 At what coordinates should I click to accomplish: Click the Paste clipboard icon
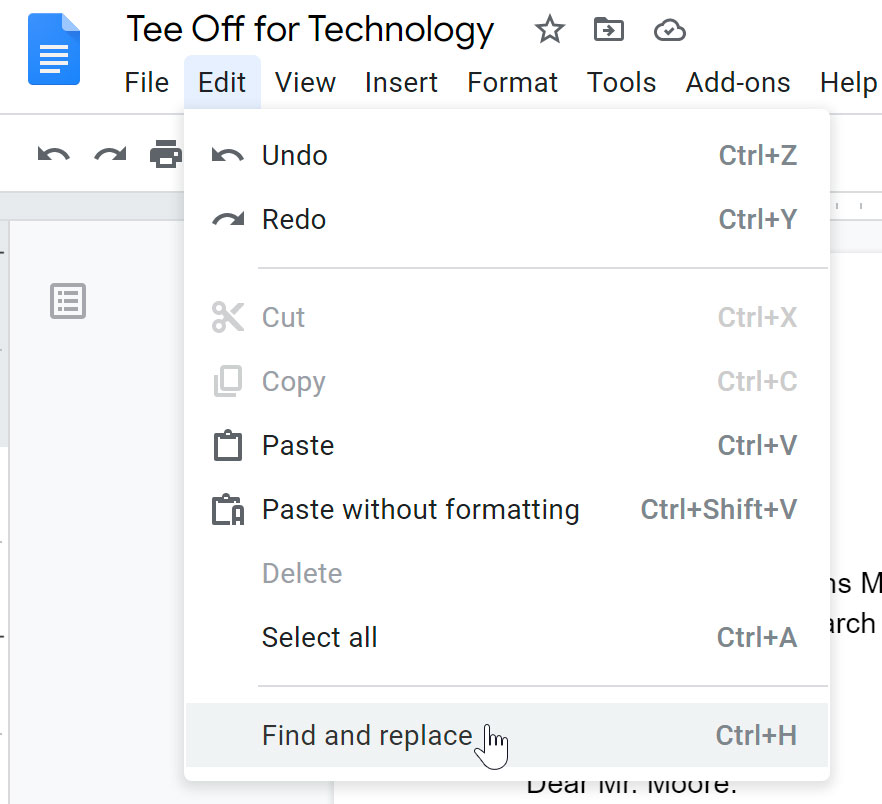pyautogui.click(x=228, y=445)
